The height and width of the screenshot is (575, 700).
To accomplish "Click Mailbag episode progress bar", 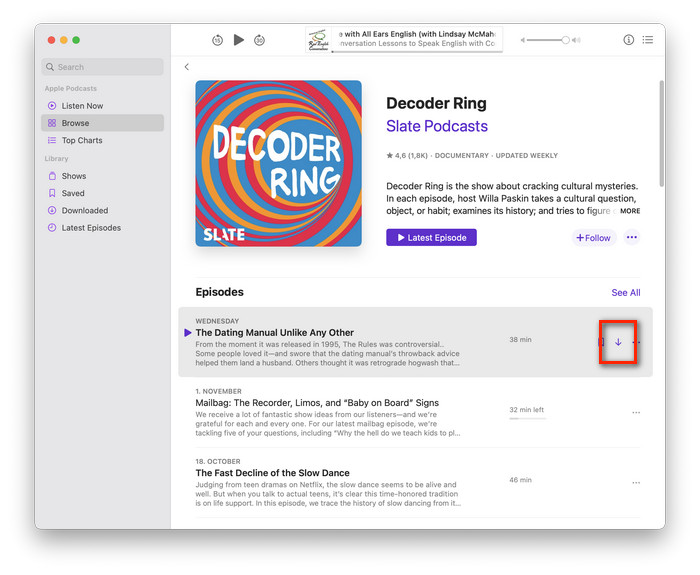I will (527, 418).
